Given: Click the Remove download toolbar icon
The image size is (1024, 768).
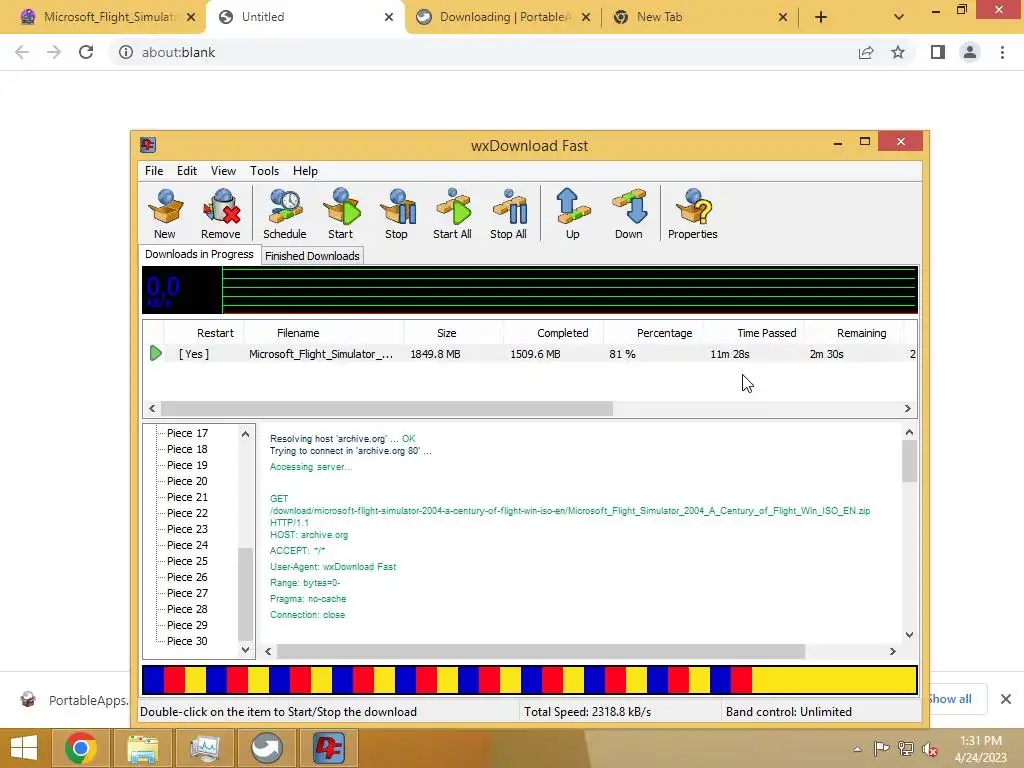Looking at the screenshot, I should point(221,214).
